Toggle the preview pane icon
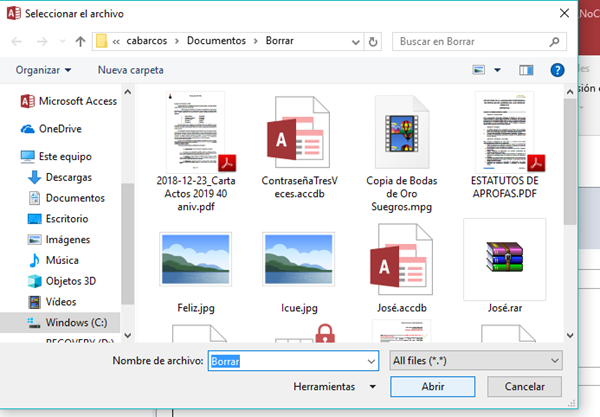This screenshot has width=600, height=417. pyautogui.click(x=526, y=70)
